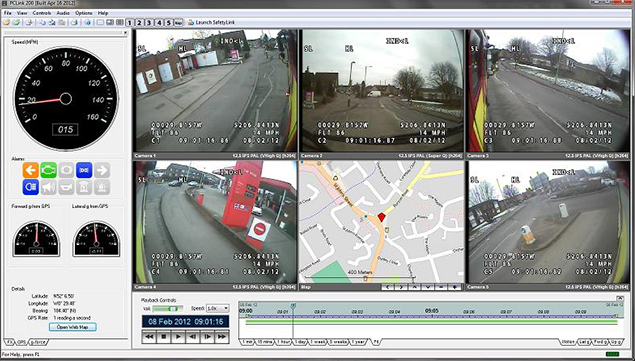Click the green engine alarm icon
Screen dimensions: 635x361
(x=49, y=170)
